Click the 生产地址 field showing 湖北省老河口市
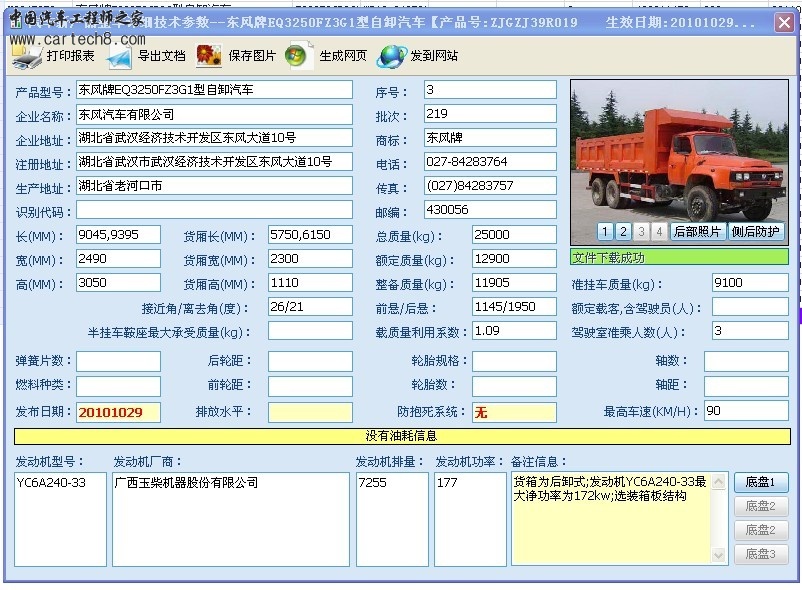This screenshot has height=590, width=802. pos(214,186)
